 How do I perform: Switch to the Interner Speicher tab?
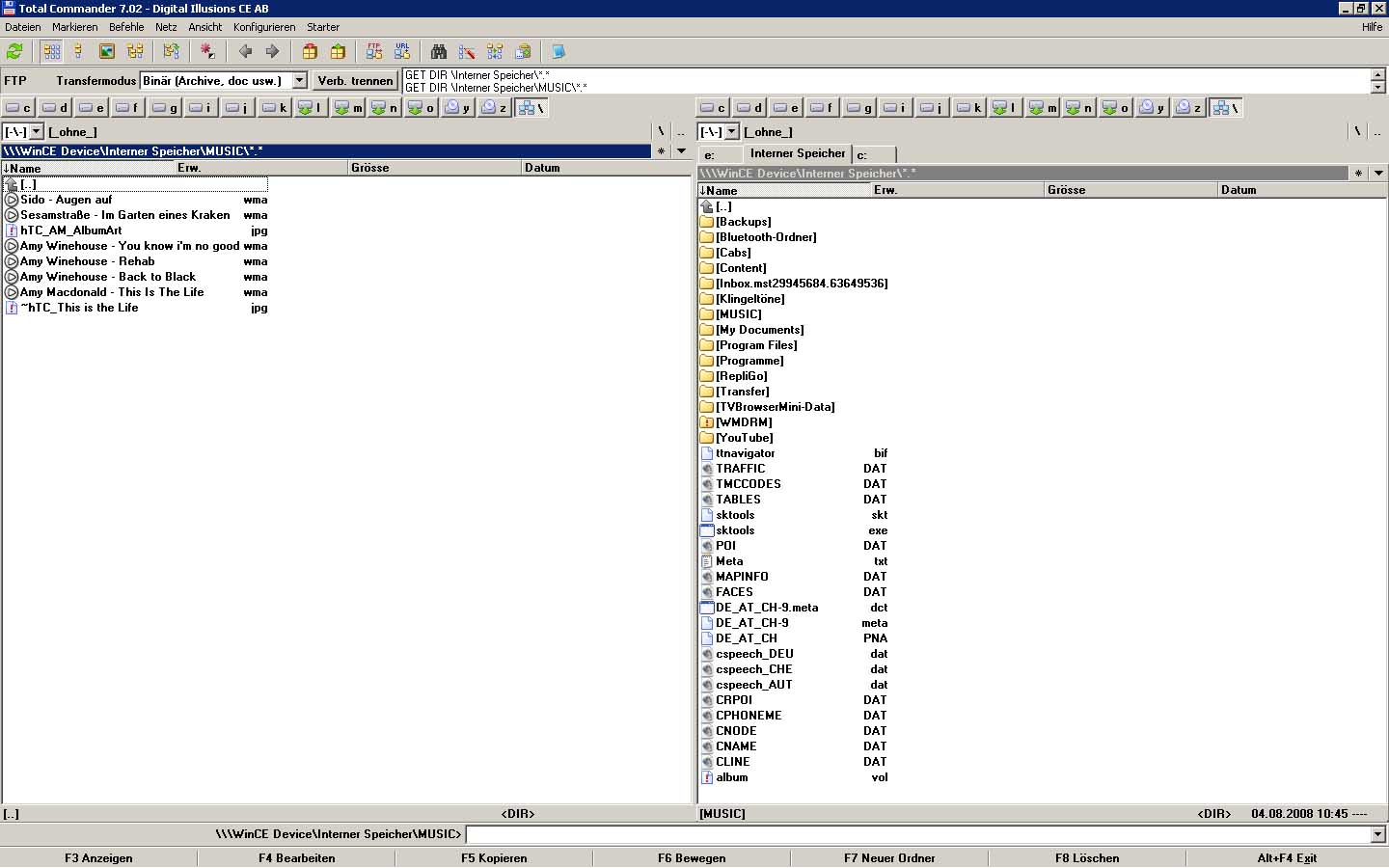click(798, 153)
